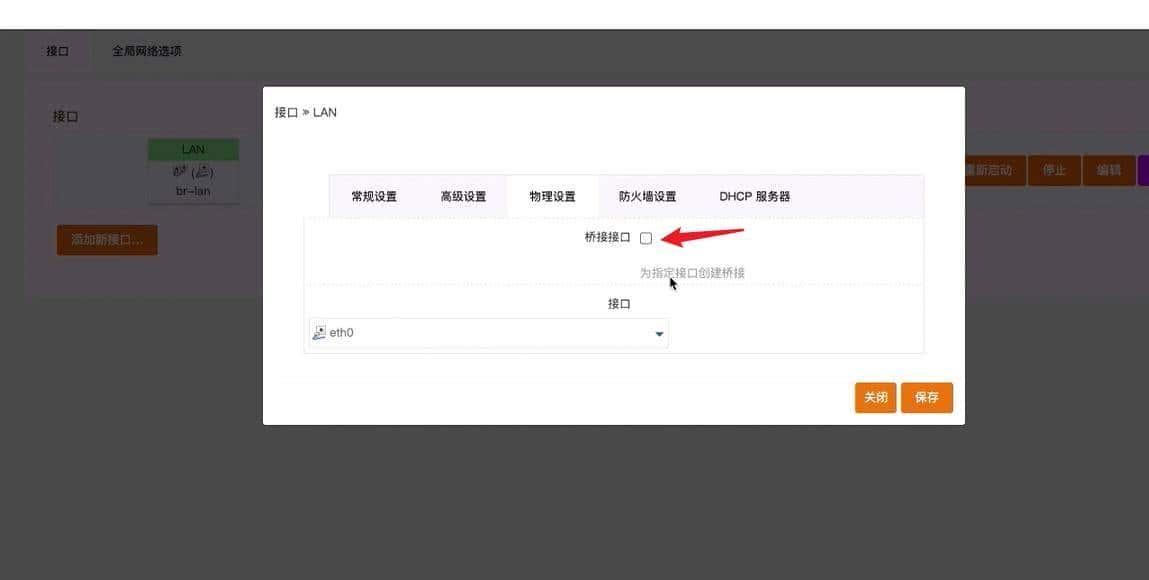Select the 物理设置 tab
The image size is (1149, 580).
(x=553, y=196)
